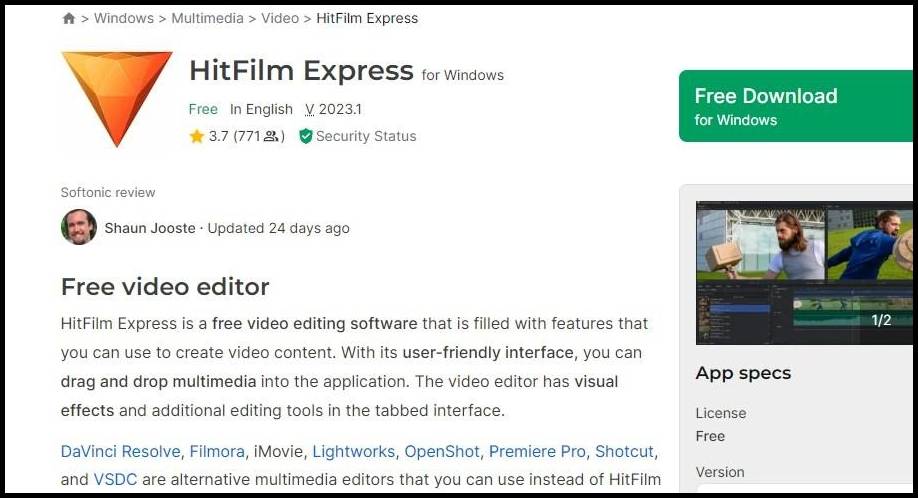The height and width of the screenshot is (498, 918).
Task: Go to the Multimedia breadcrumb category
Action: pos(209,19)
